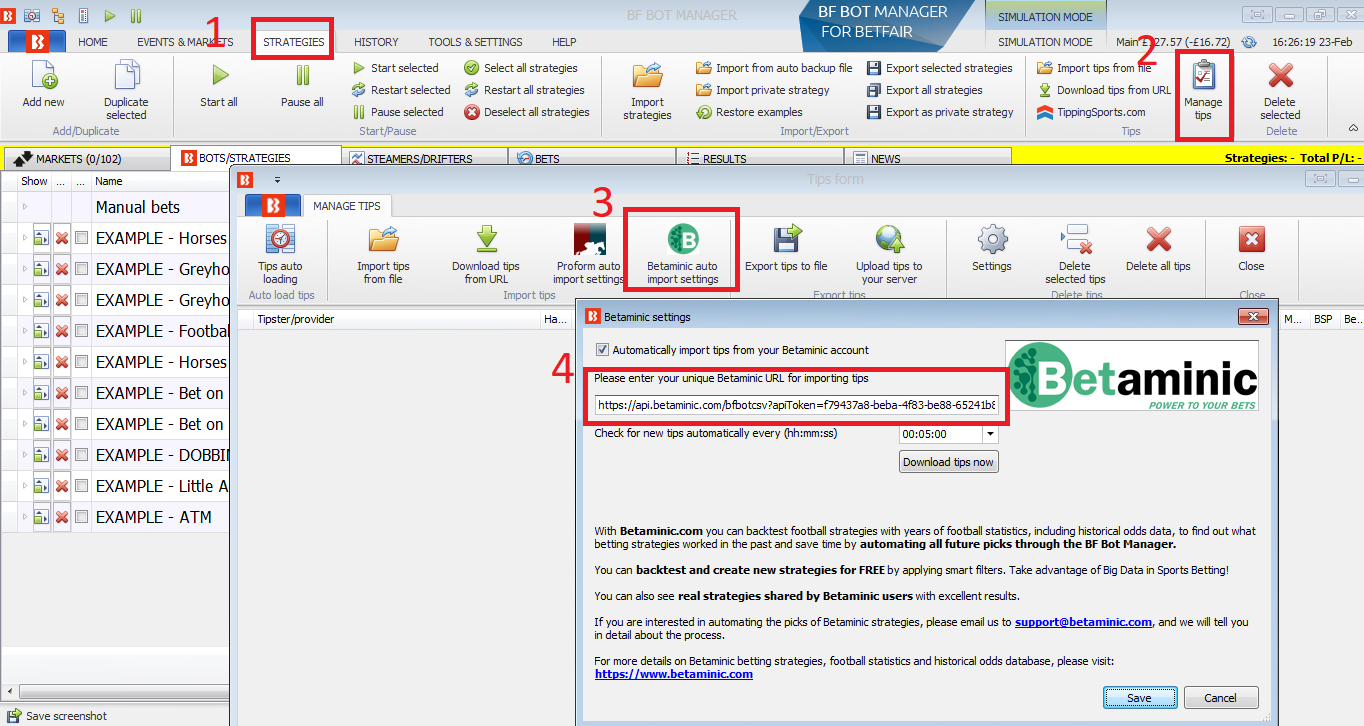Screen dimensions: 1364x726
Task: Click Upload tips to your server
Action: 889,240
